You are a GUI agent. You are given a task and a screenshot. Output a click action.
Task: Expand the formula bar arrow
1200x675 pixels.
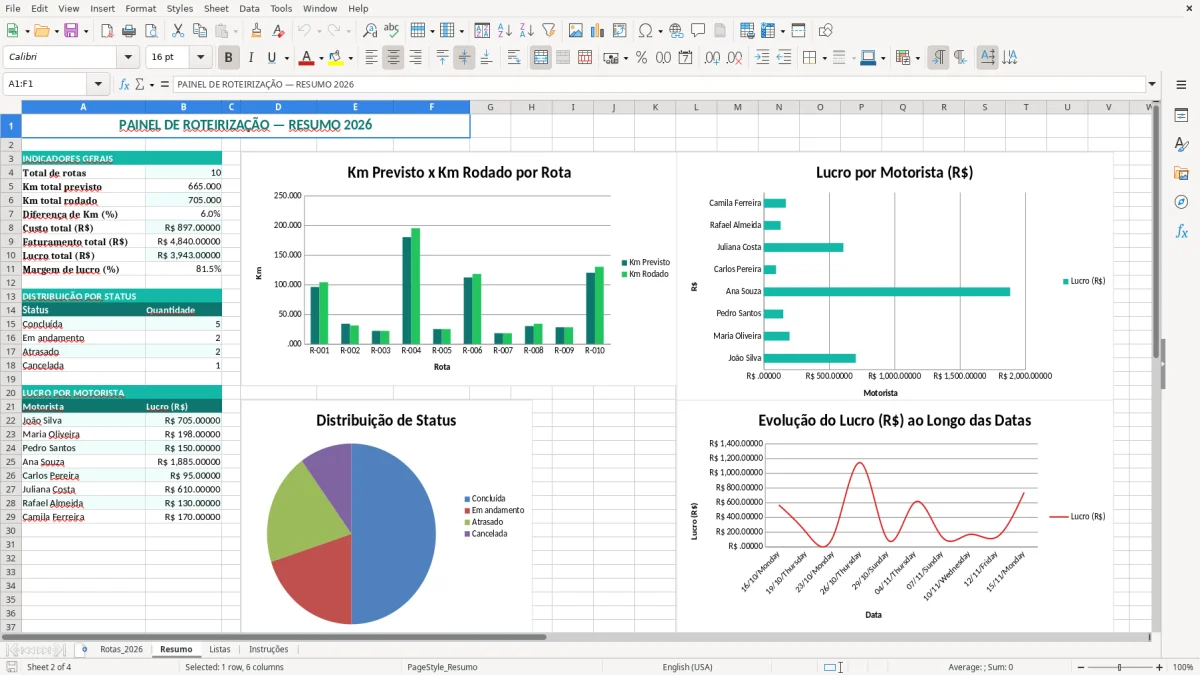click(1152, 84)
